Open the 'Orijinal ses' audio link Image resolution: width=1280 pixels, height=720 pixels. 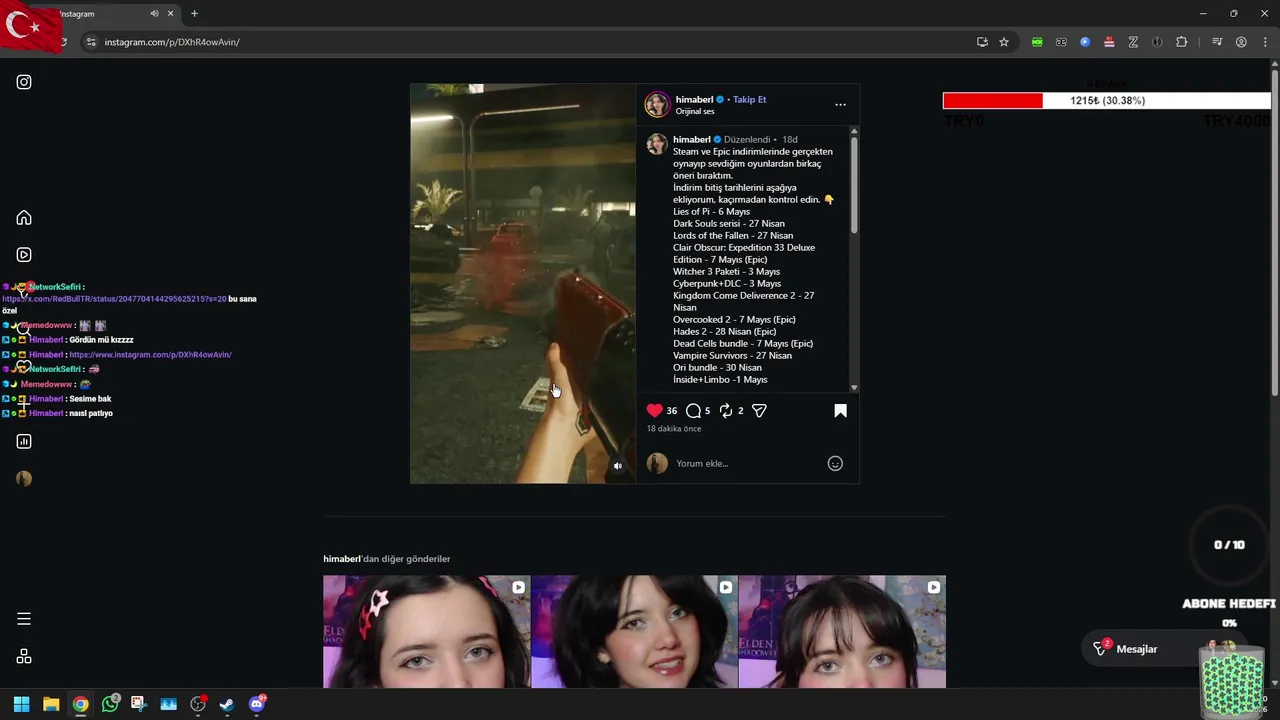(695, 111)
